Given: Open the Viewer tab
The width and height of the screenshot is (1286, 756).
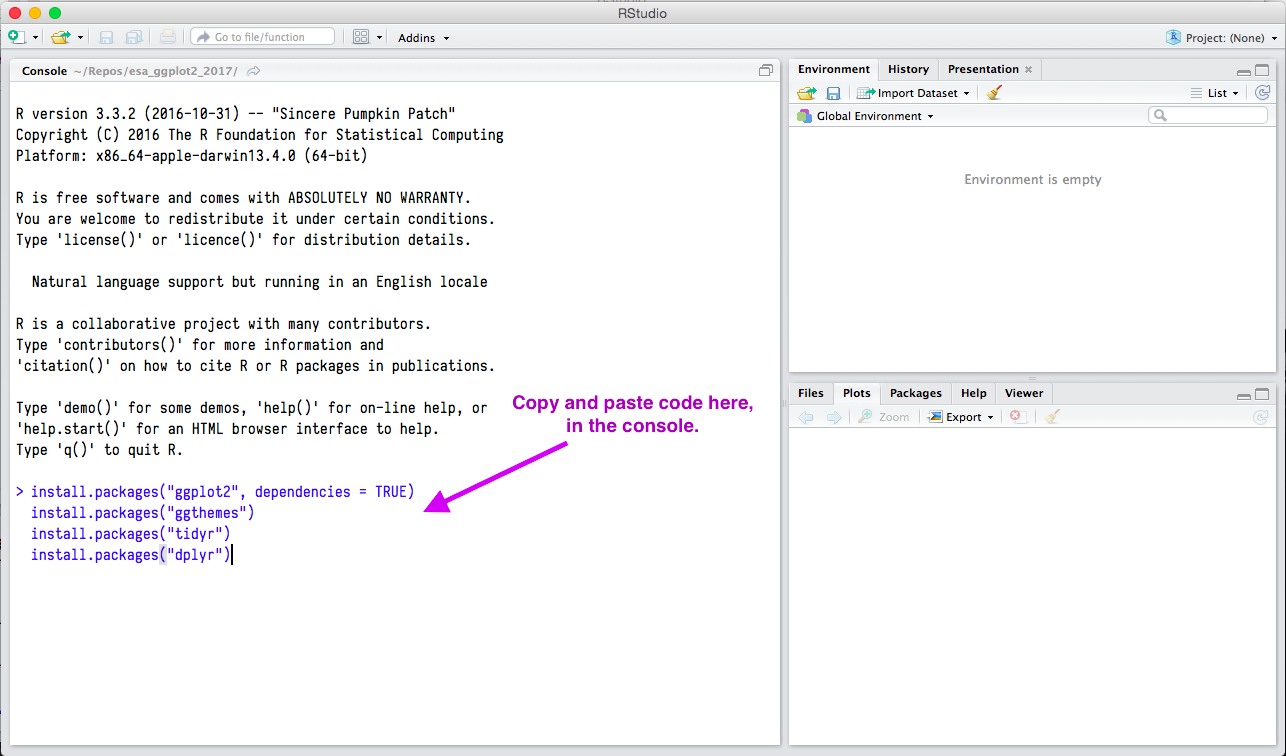Looking at the screenshot, I should pos(1024,393).
